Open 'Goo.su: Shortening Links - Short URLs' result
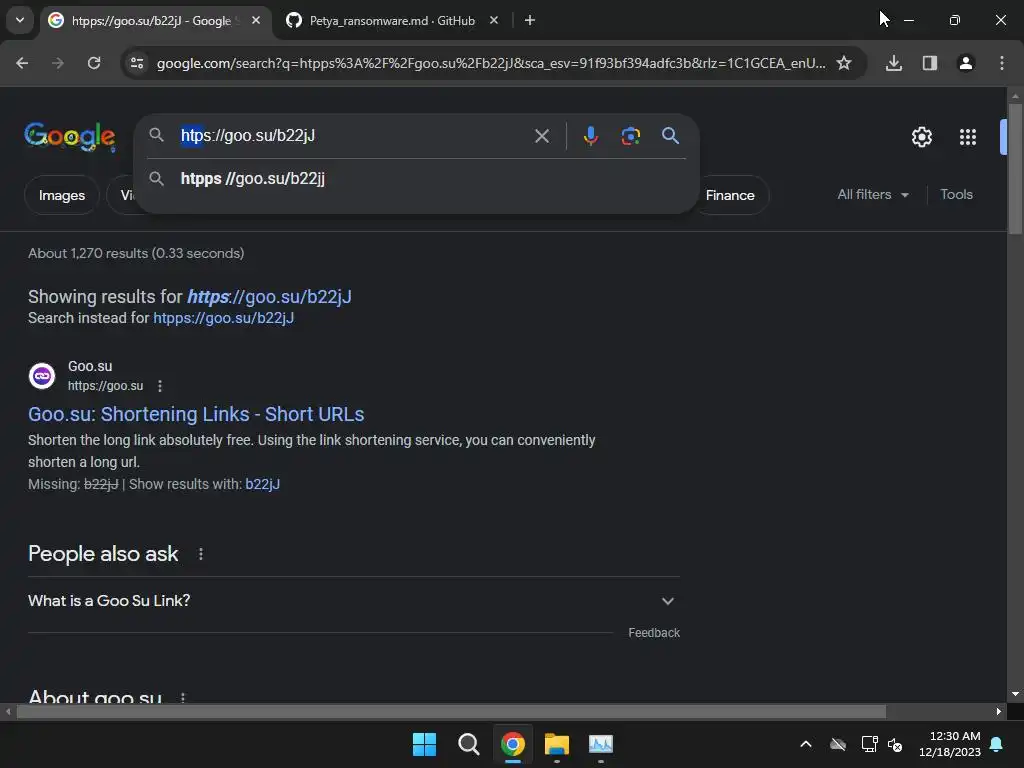 (x=196, y=414)
